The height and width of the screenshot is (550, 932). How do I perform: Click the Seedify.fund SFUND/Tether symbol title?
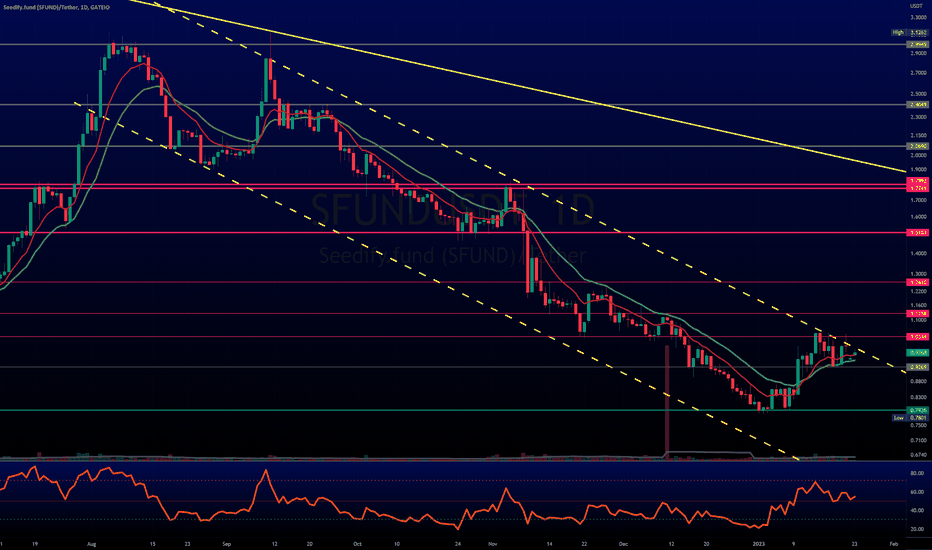pyautogui.click(x=56, y=7)
